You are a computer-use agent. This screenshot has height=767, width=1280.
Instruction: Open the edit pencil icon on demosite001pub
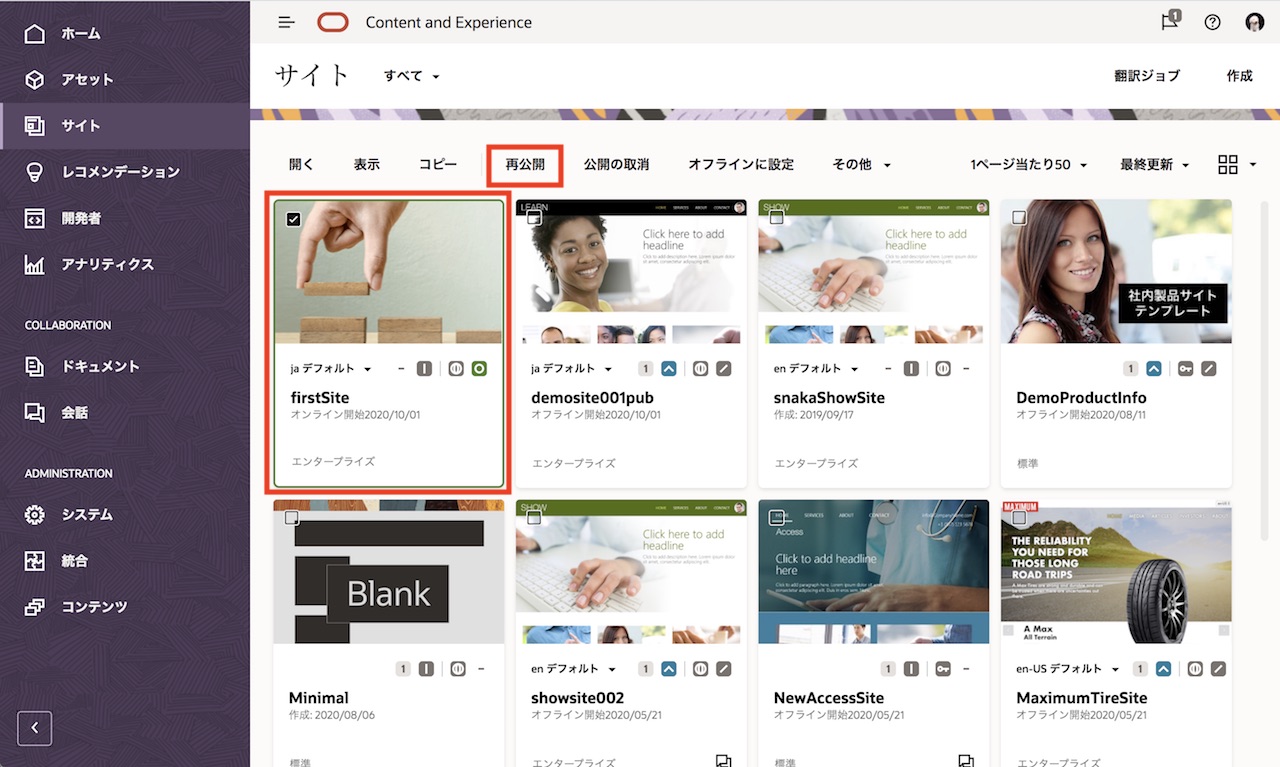point(723,368)
